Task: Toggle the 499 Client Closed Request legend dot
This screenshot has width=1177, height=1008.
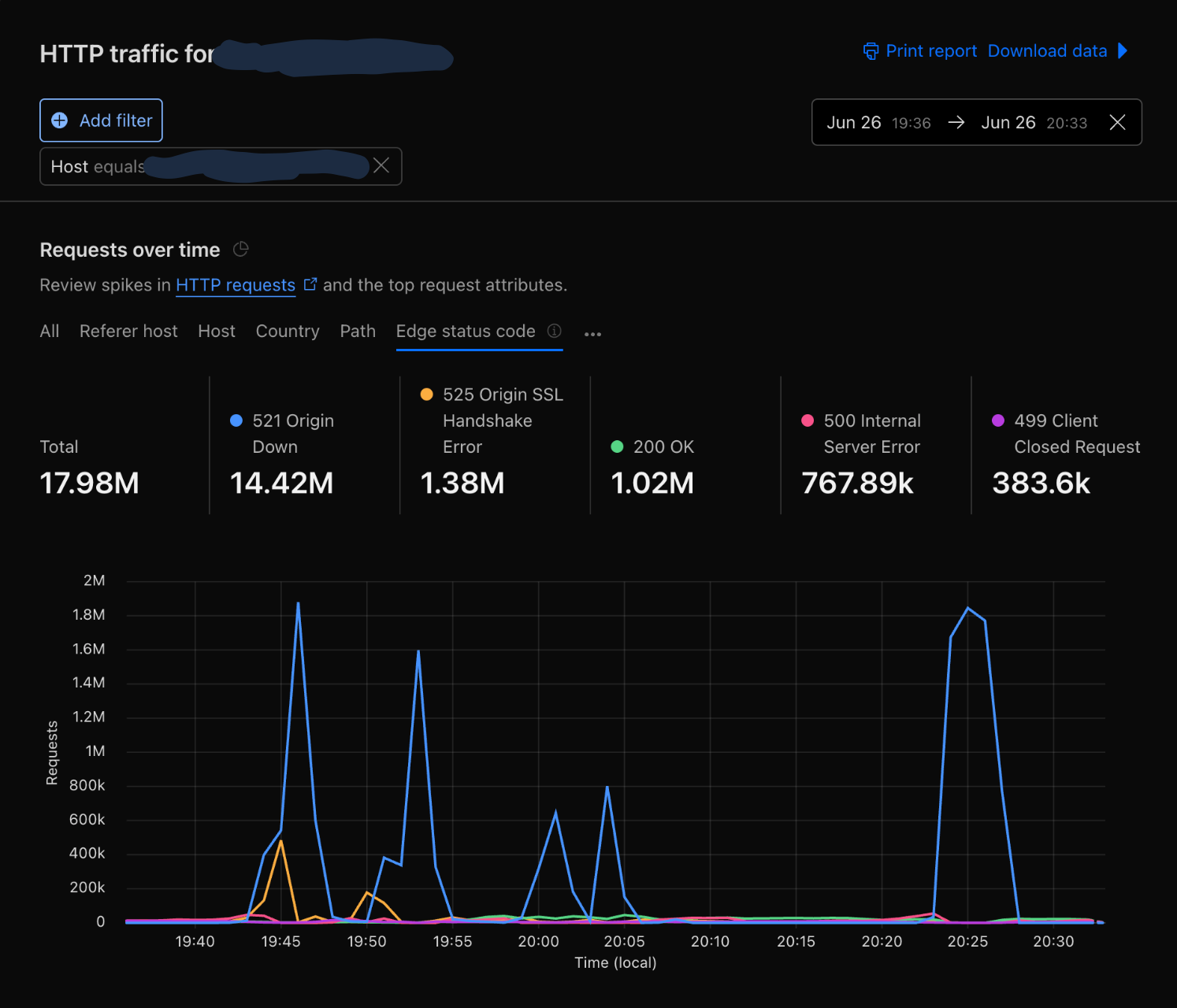Action: [998, 421]
